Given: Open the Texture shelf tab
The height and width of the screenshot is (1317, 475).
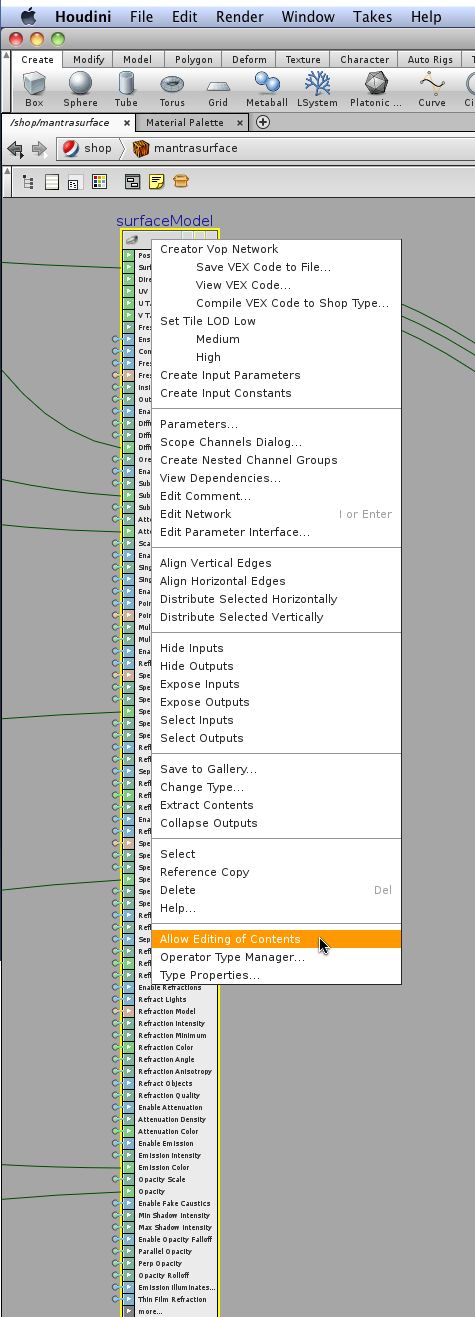Looking at the screenshot, I should pos(303,60).
